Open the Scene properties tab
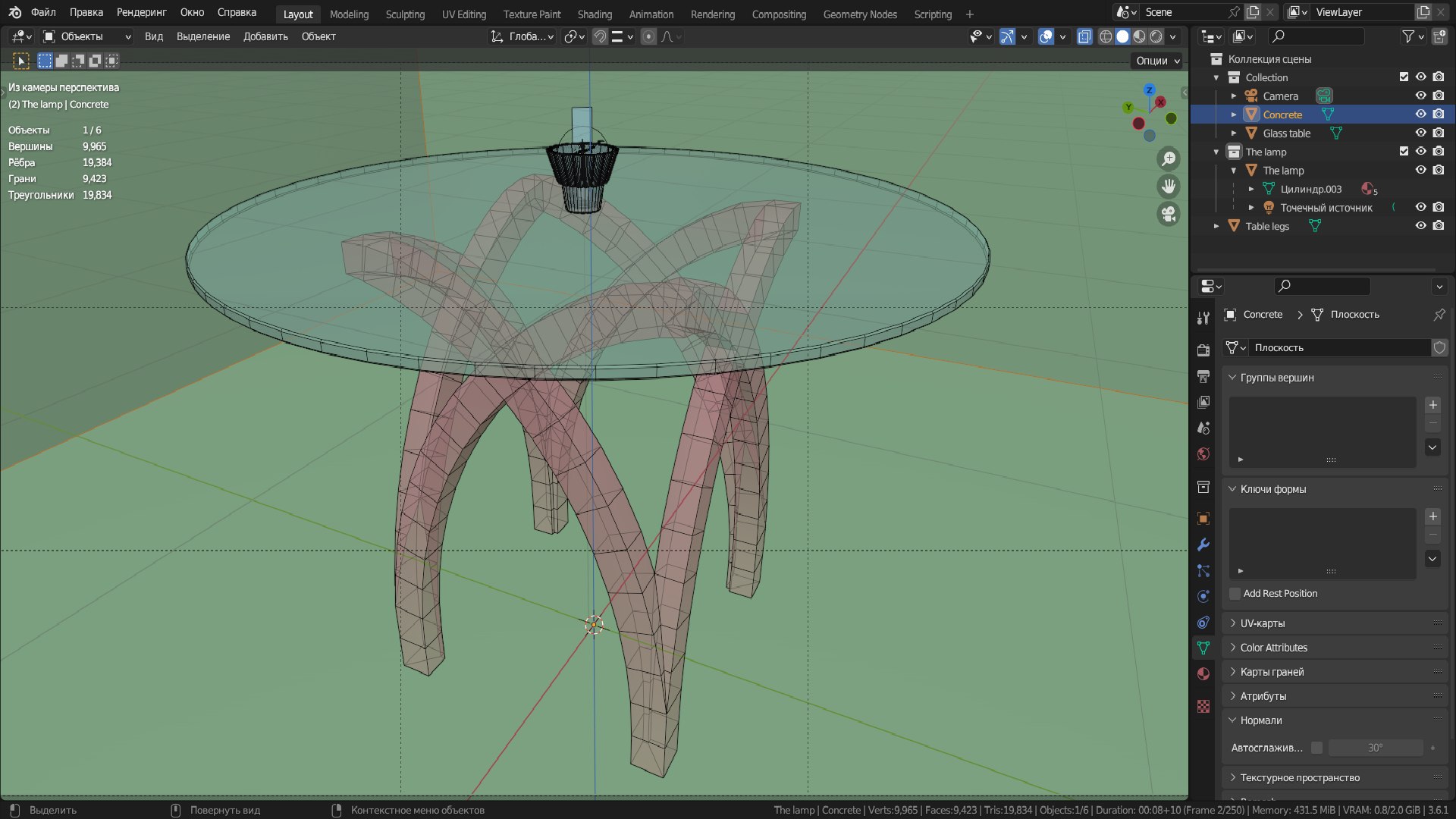 coord(1203,428)
